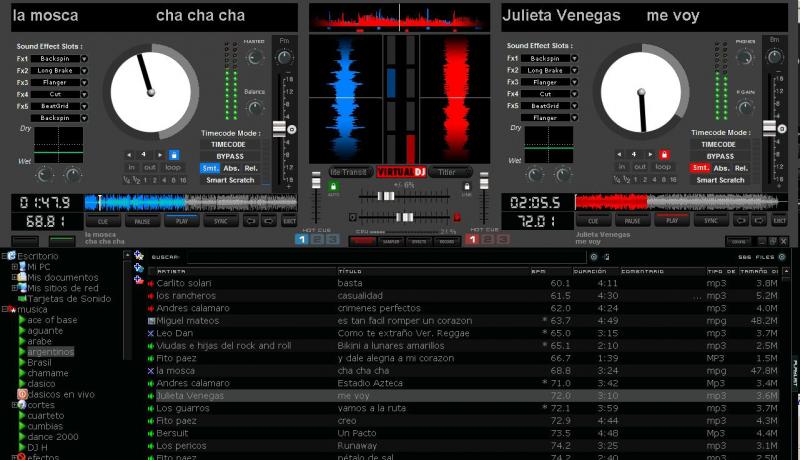
Task: Trigger left deck Hot Cue 1
Action: (x=302, y=239)
